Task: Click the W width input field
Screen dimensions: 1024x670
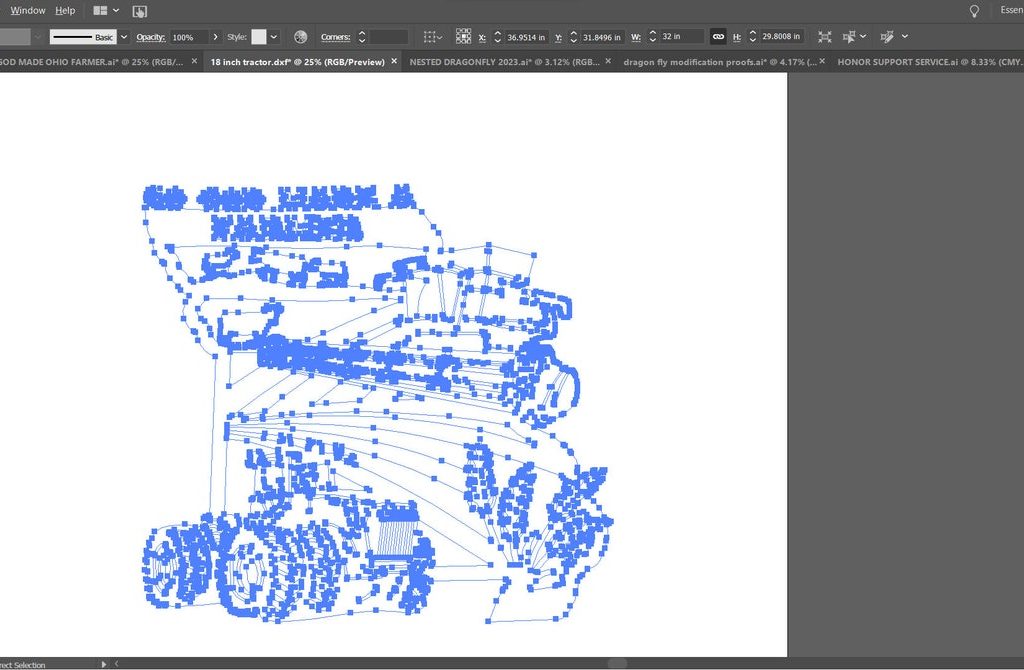Action: coord(682,37)
